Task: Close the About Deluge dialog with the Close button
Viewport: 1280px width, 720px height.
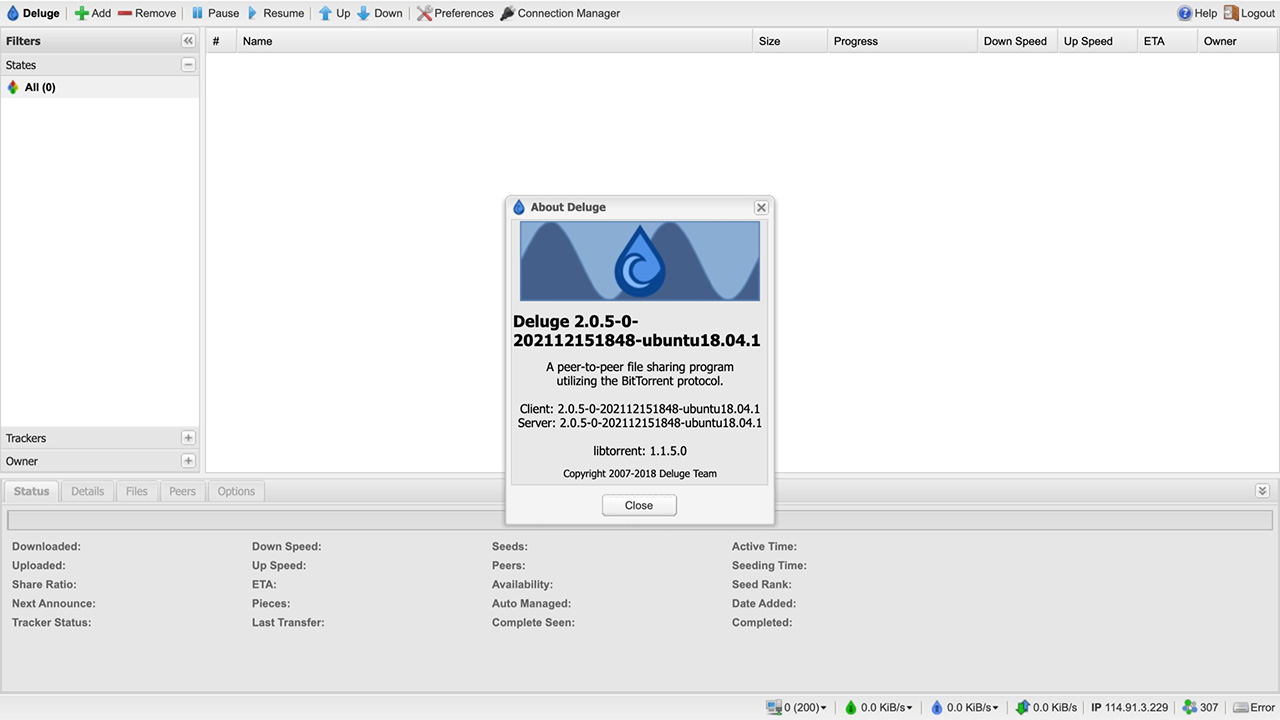Action: coord(639,505)
